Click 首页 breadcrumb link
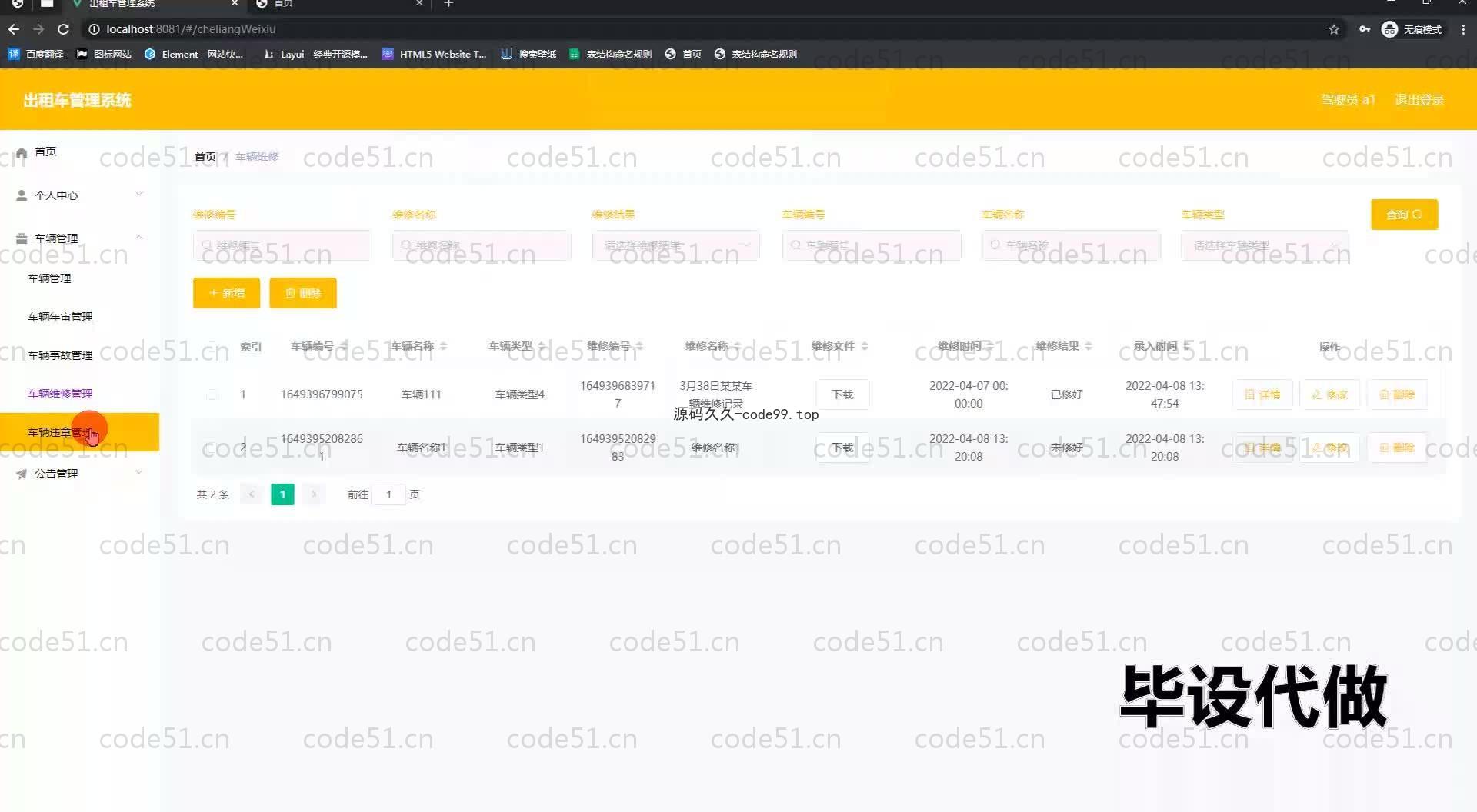 205,157
